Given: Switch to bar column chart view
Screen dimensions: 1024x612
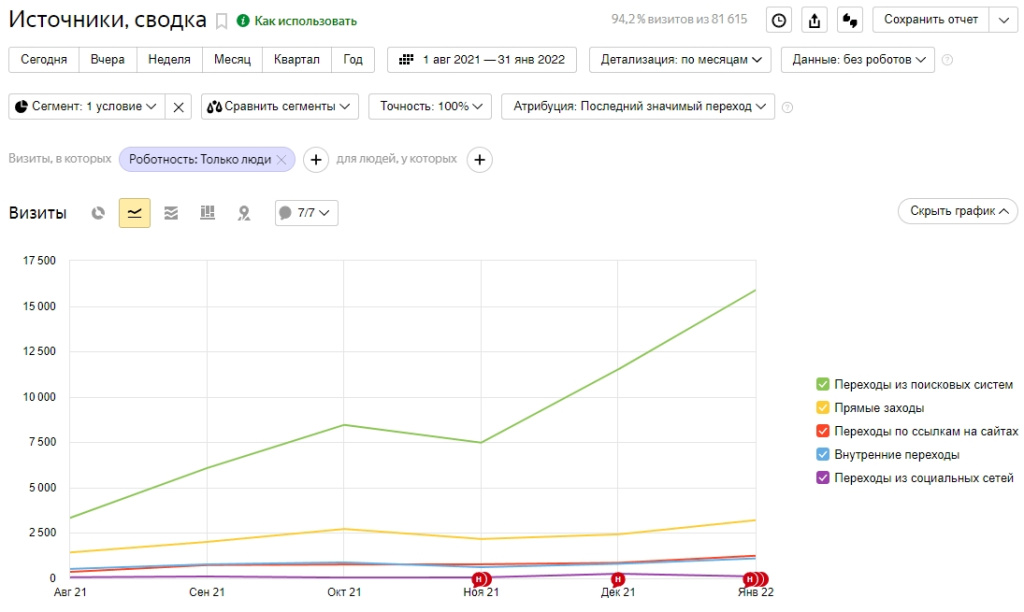Looking at the screenshot, I should coord(208,212).
